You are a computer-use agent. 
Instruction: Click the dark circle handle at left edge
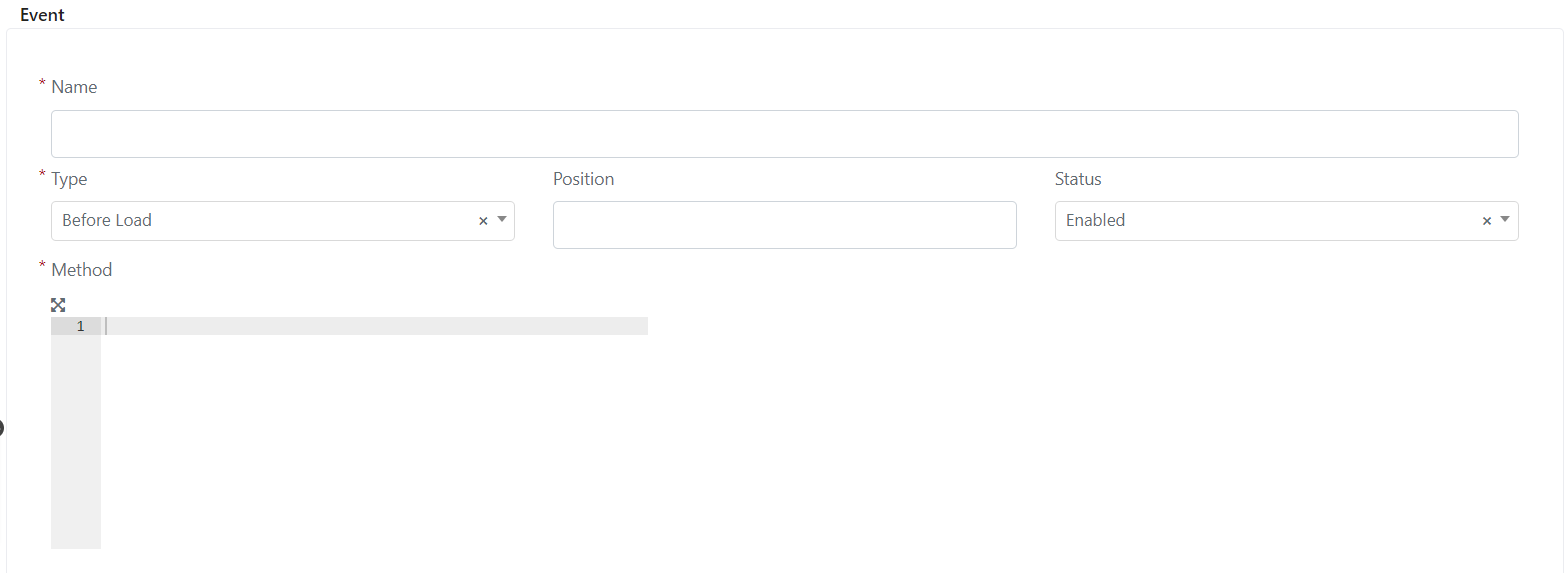coord(1,428)
